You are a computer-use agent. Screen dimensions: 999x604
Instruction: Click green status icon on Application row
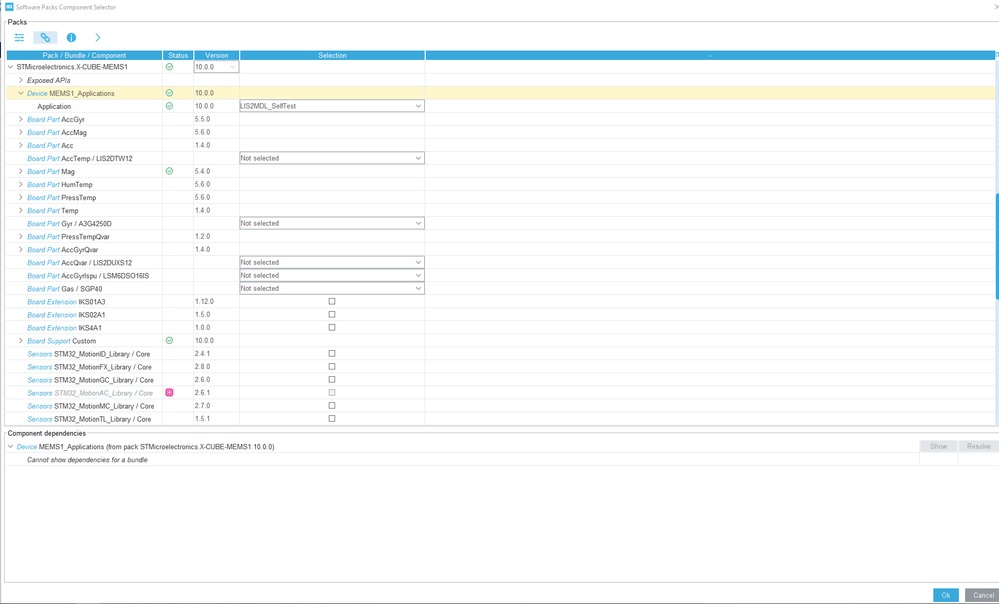click(x=169, y=106)
